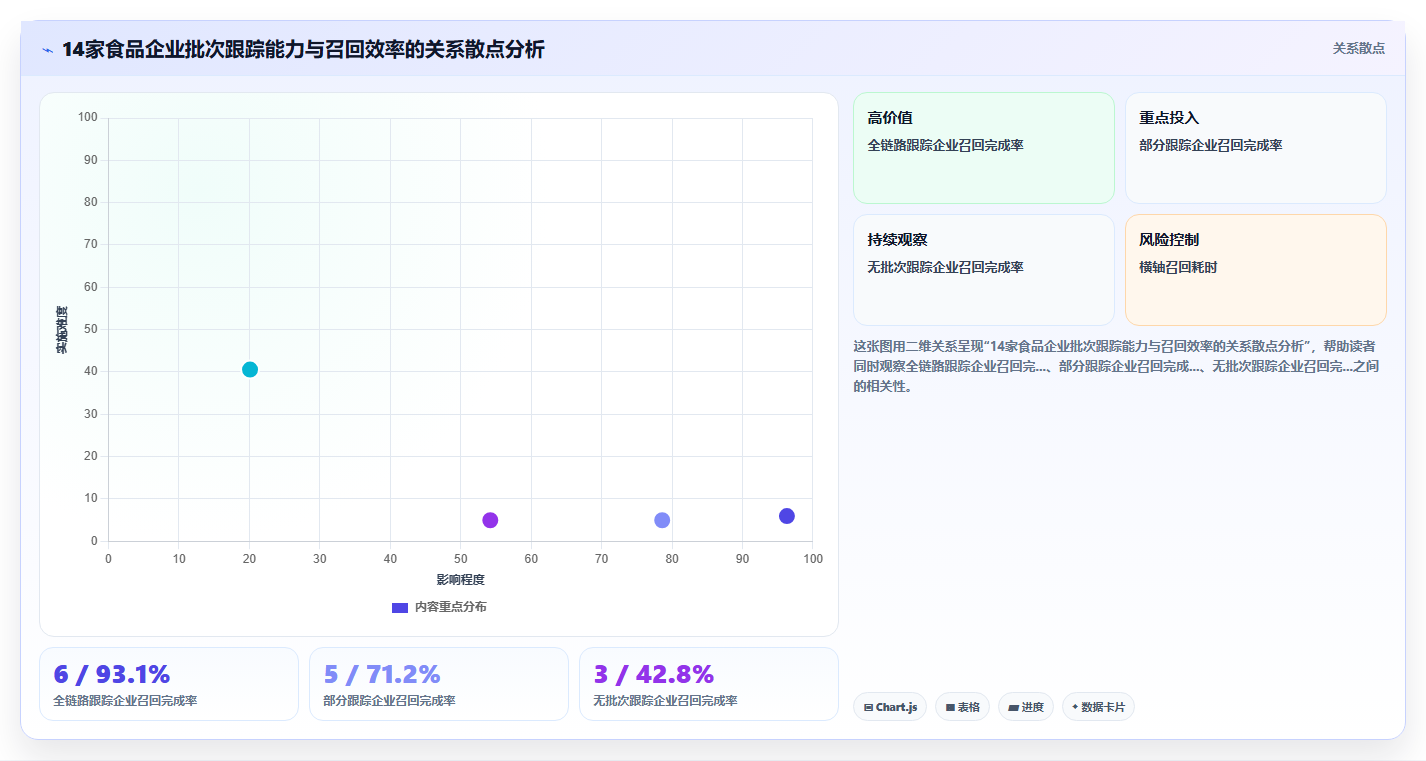
Task: Click the 6 / 93.1% statistic card
Action: (x=169, y=684)
